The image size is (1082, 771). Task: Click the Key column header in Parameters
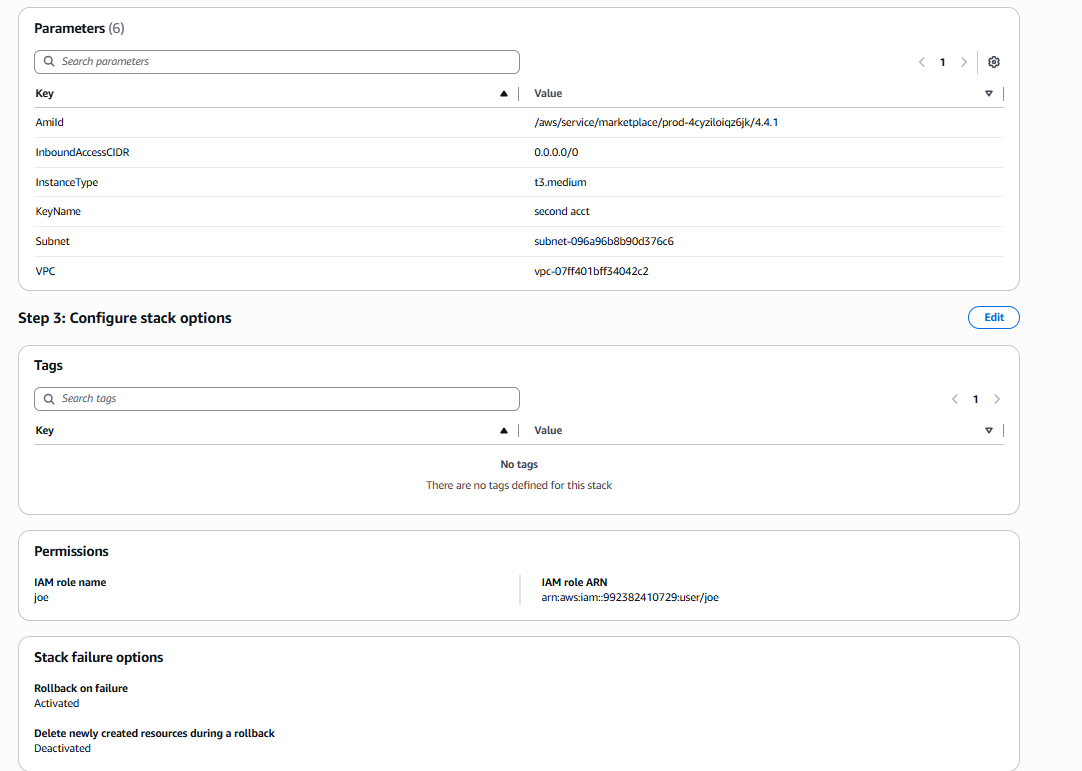[45, 94]
